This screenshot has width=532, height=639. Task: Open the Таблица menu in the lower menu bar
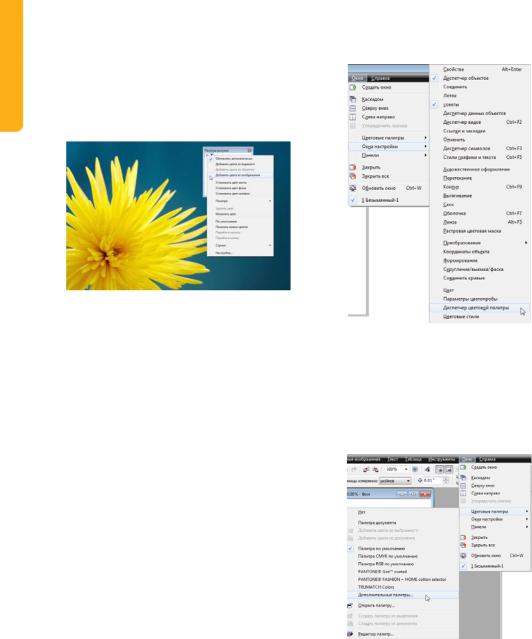pos(413,459)
